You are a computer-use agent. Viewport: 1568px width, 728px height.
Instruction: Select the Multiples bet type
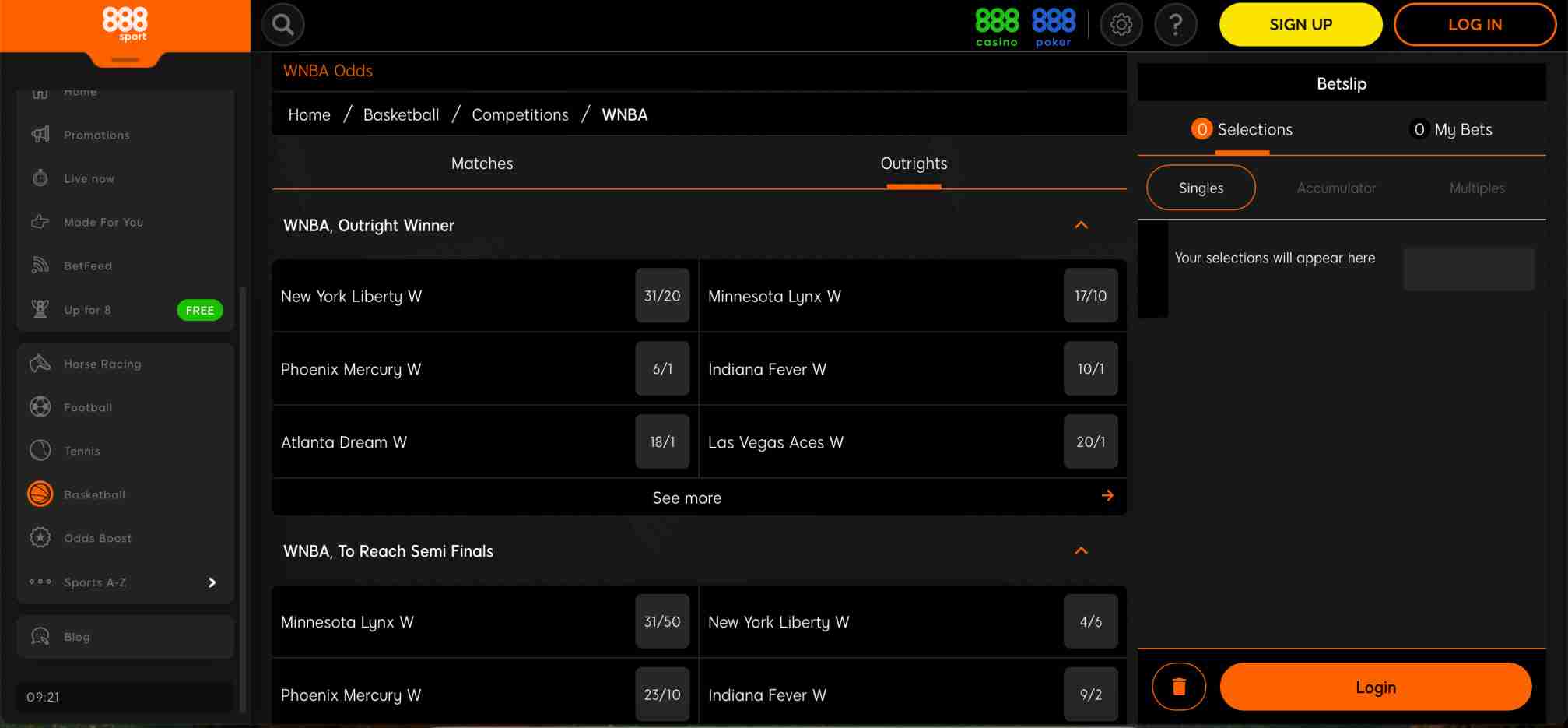[1477, 188]
